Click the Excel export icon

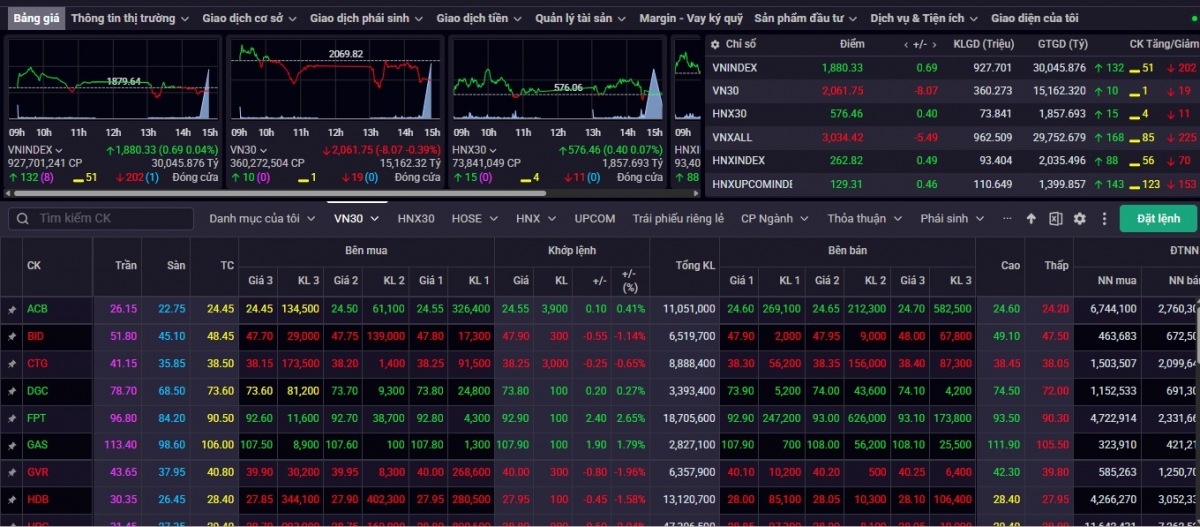(1055, 219)
